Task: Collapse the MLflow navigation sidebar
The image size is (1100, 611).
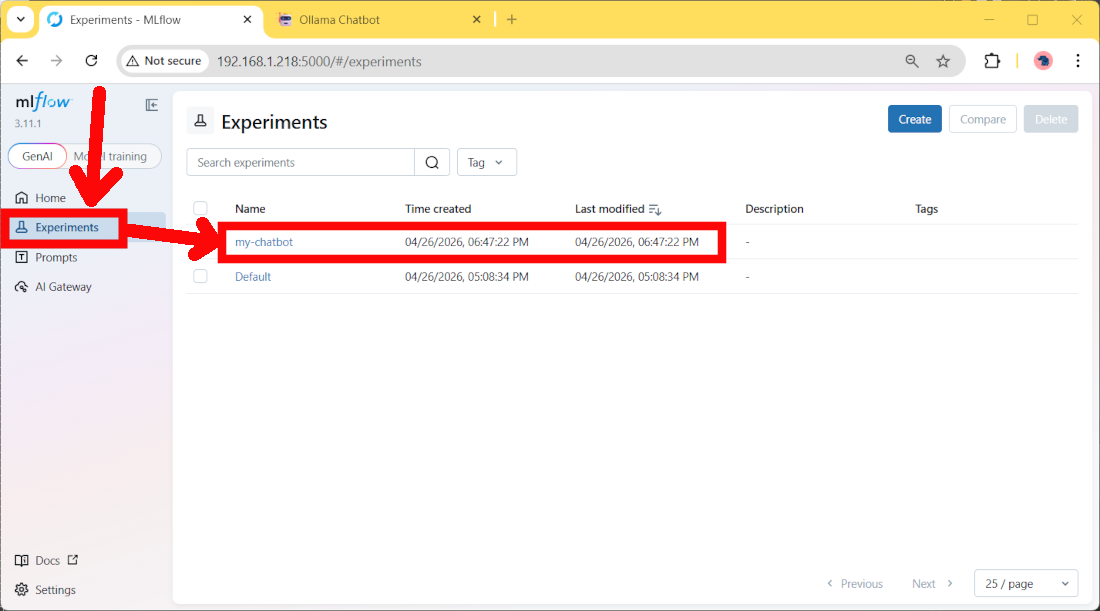Action: coord(151,104)
